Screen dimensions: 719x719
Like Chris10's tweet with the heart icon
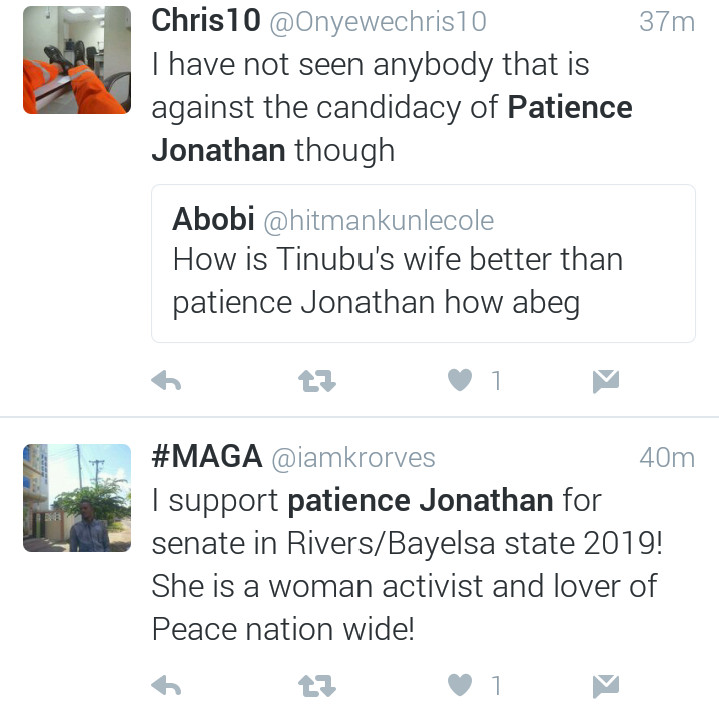pos(460,380)
